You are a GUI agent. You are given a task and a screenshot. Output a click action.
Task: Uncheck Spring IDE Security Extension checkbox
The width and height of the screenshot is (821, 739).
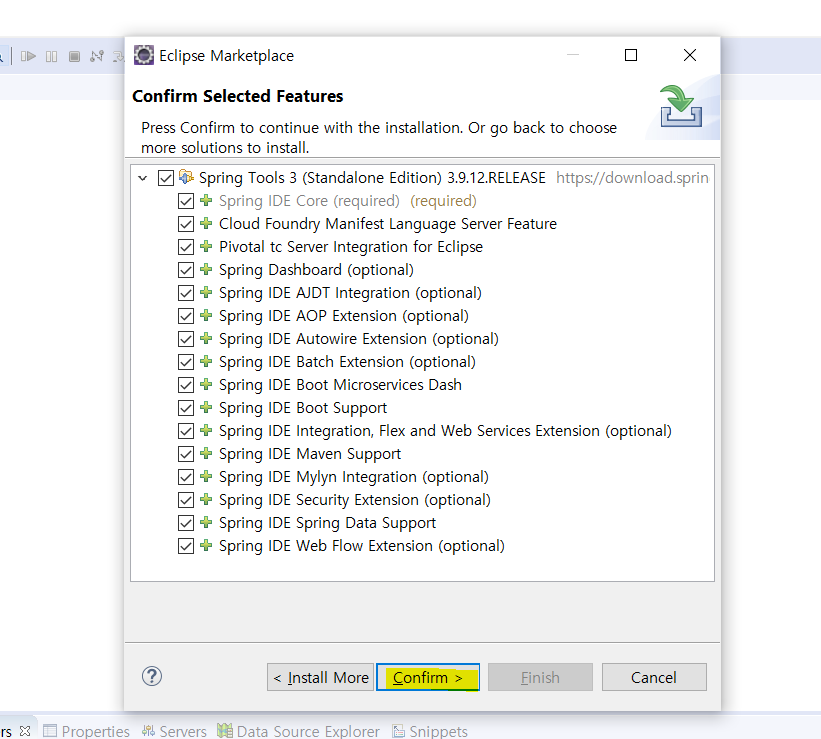pos(186,500)
